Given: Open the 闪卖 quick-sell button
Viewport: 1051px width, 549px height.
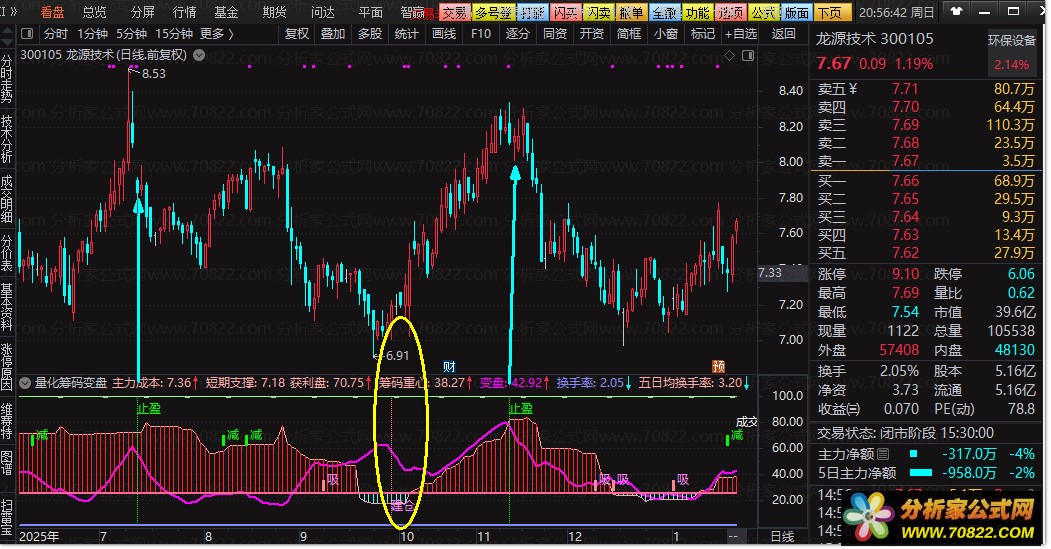Looking at the screenshot, I should click(598, 13).
